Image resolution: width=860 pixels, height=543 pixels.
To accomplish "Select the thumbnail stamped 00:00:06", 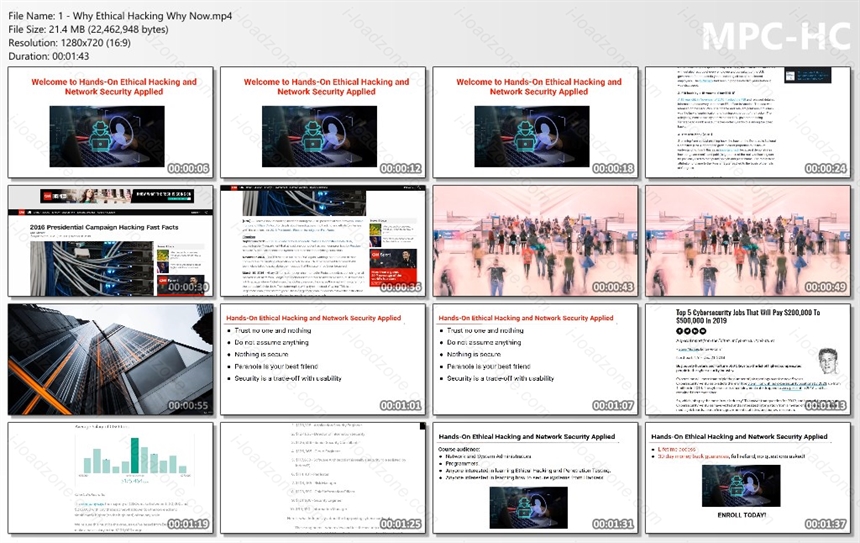I will coord(110,122).
